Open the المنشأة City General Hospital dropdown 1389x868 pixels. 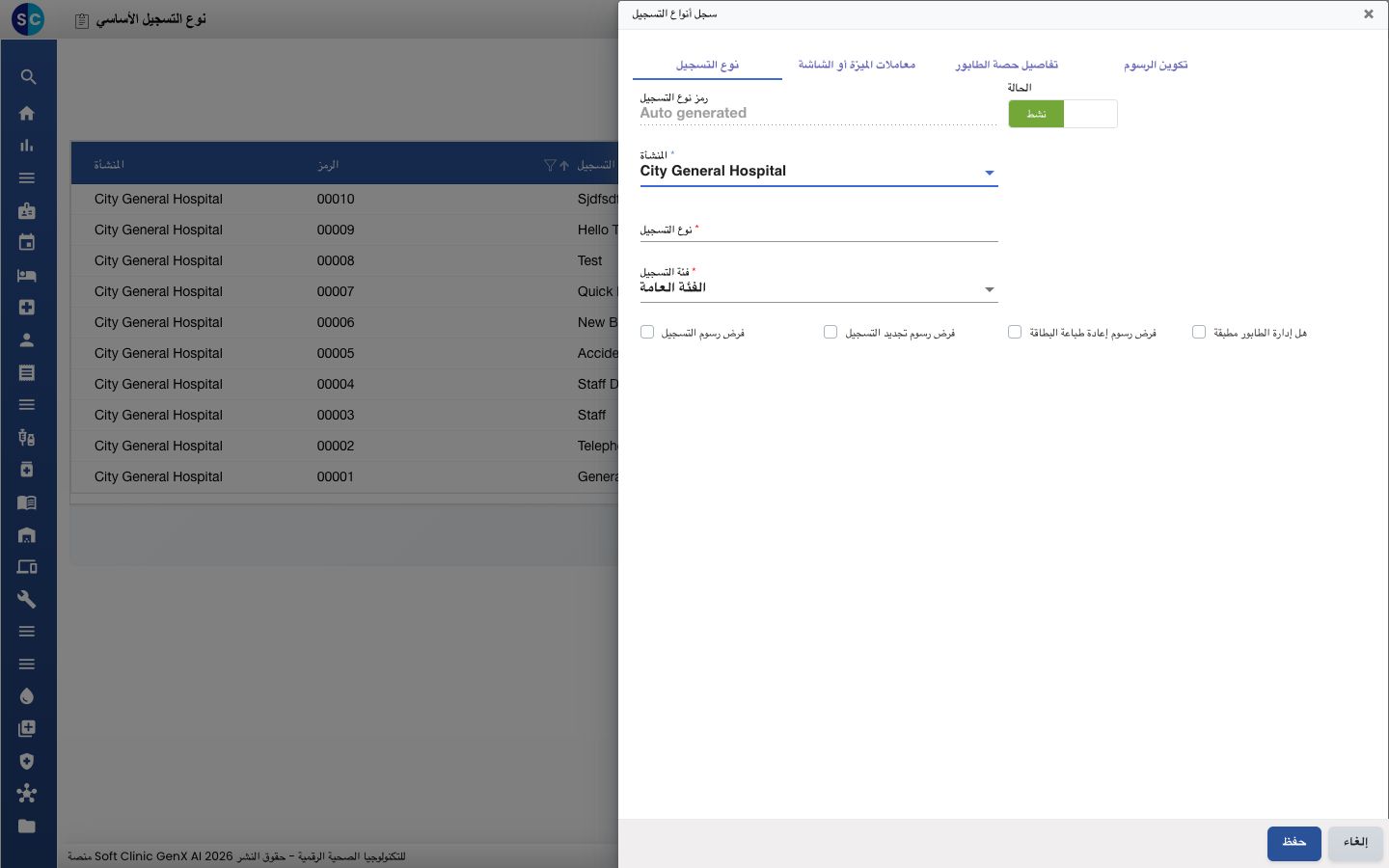pos(819,172)
